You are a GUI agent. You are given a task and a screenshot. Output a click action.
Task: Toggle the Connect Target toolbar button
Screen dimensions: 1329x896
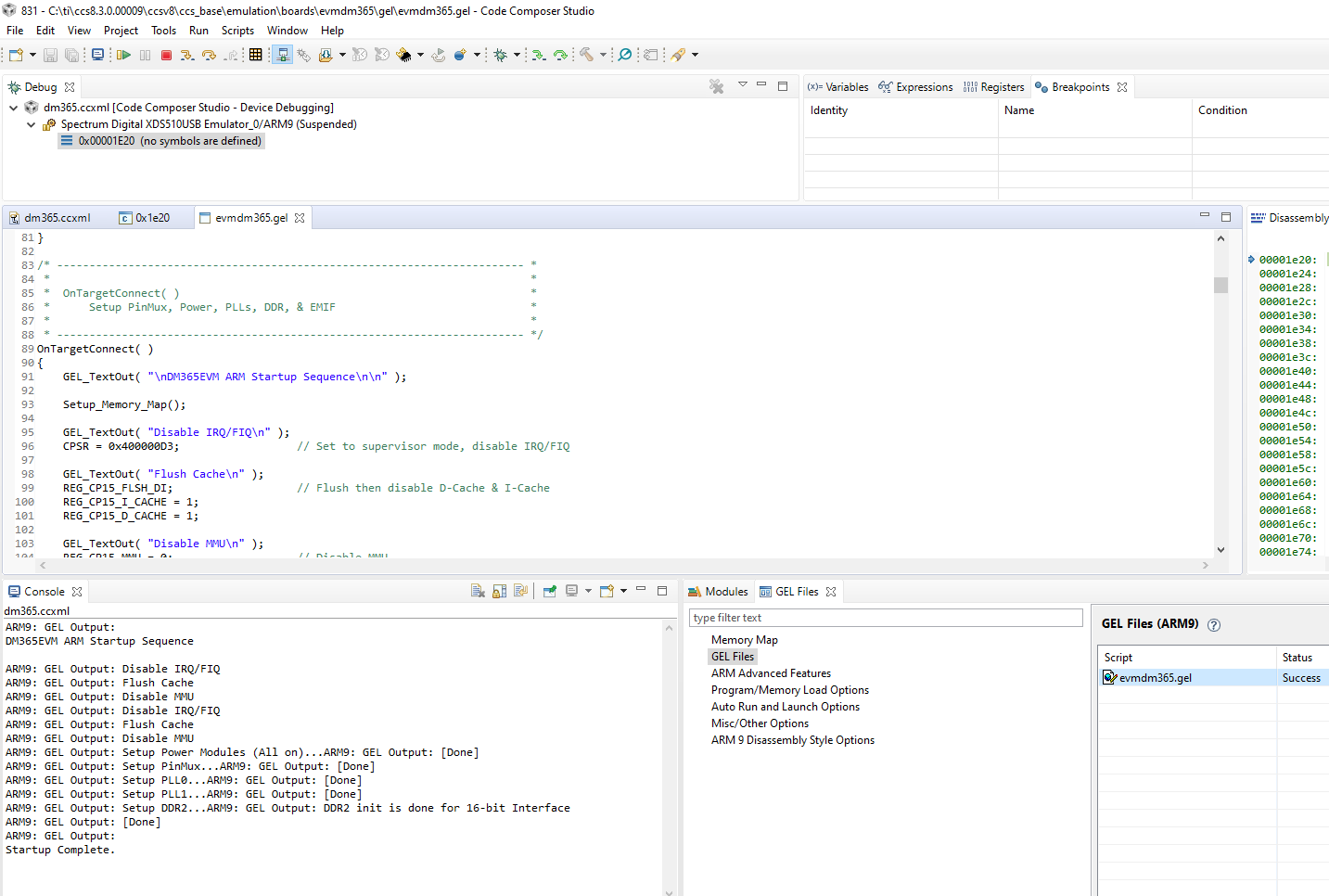283,55
